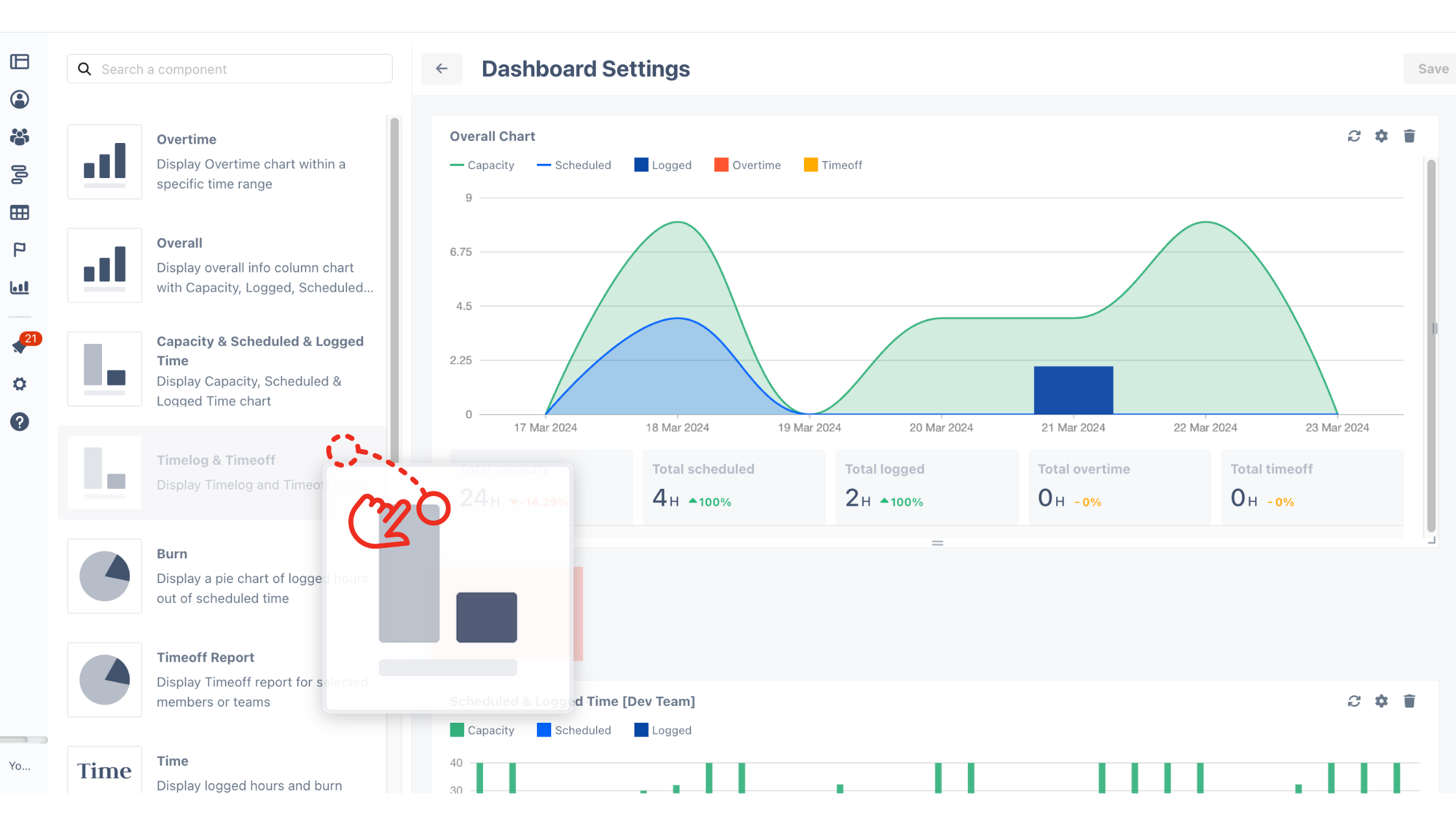The width and height of the screenshot is (1456, 819).
Task: Delete the Scheduled & Logged Time widget
Action: coord(1410,701)
